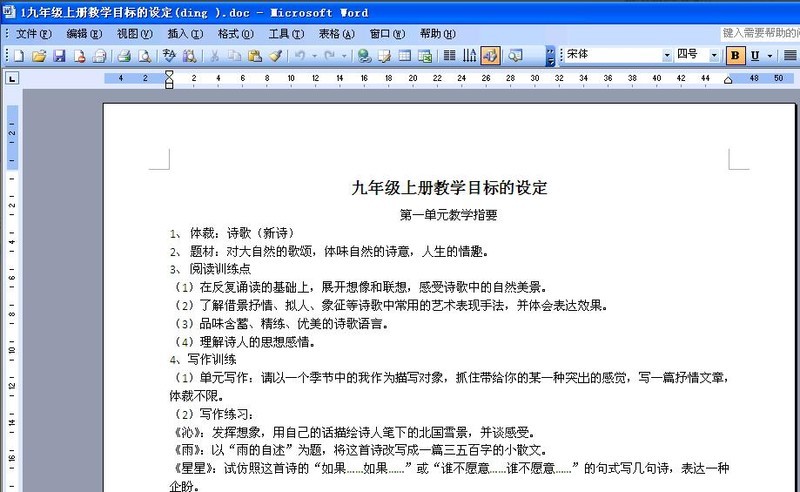Click the line starting 《雨》：以"雨的自述"为题
This screenshot has height=492, width=800.
pyautogui.click(x=360, y=450)
